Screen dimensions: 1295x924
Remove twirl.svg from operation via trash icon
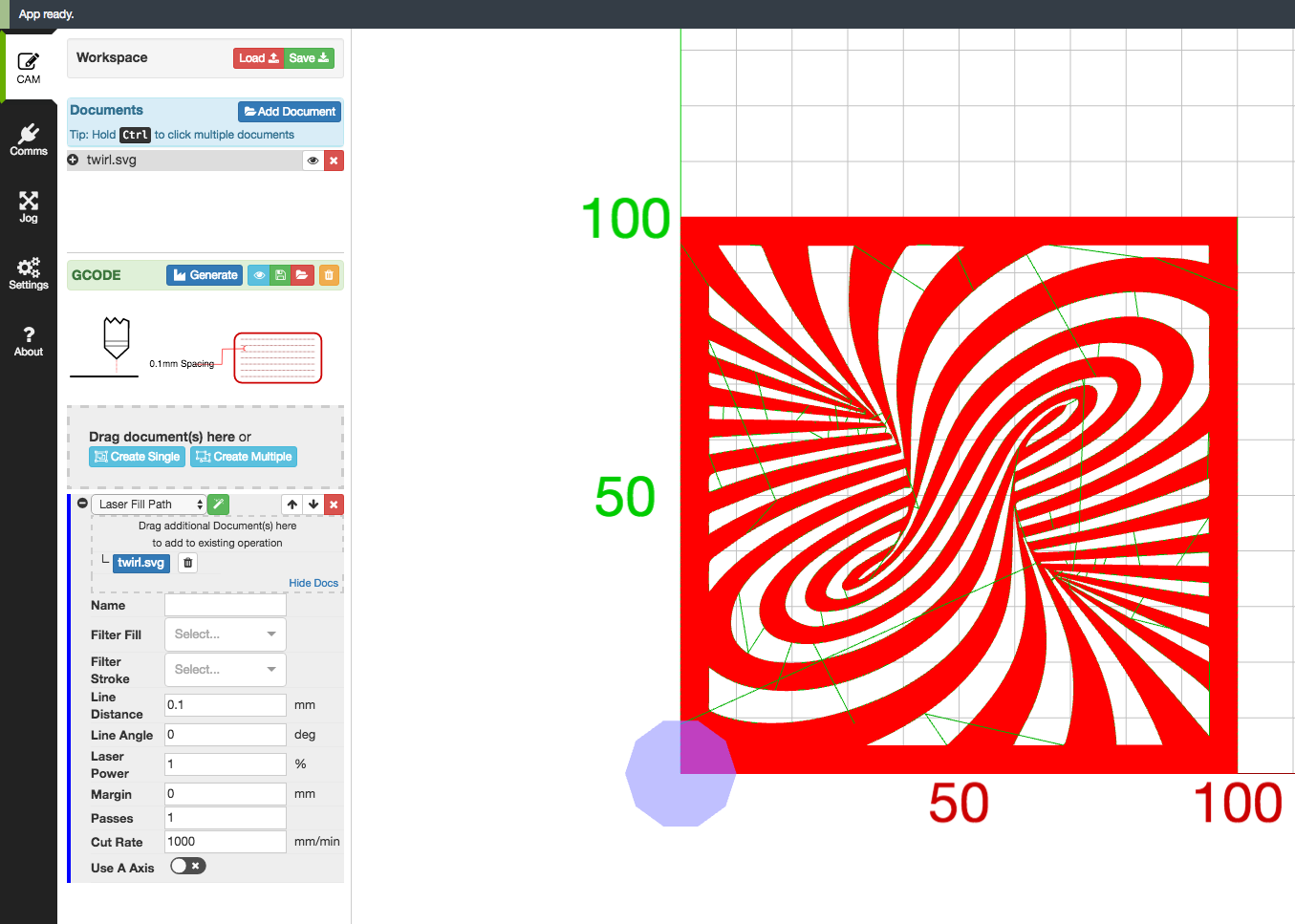pyautogui.click(x=188, y=563)
